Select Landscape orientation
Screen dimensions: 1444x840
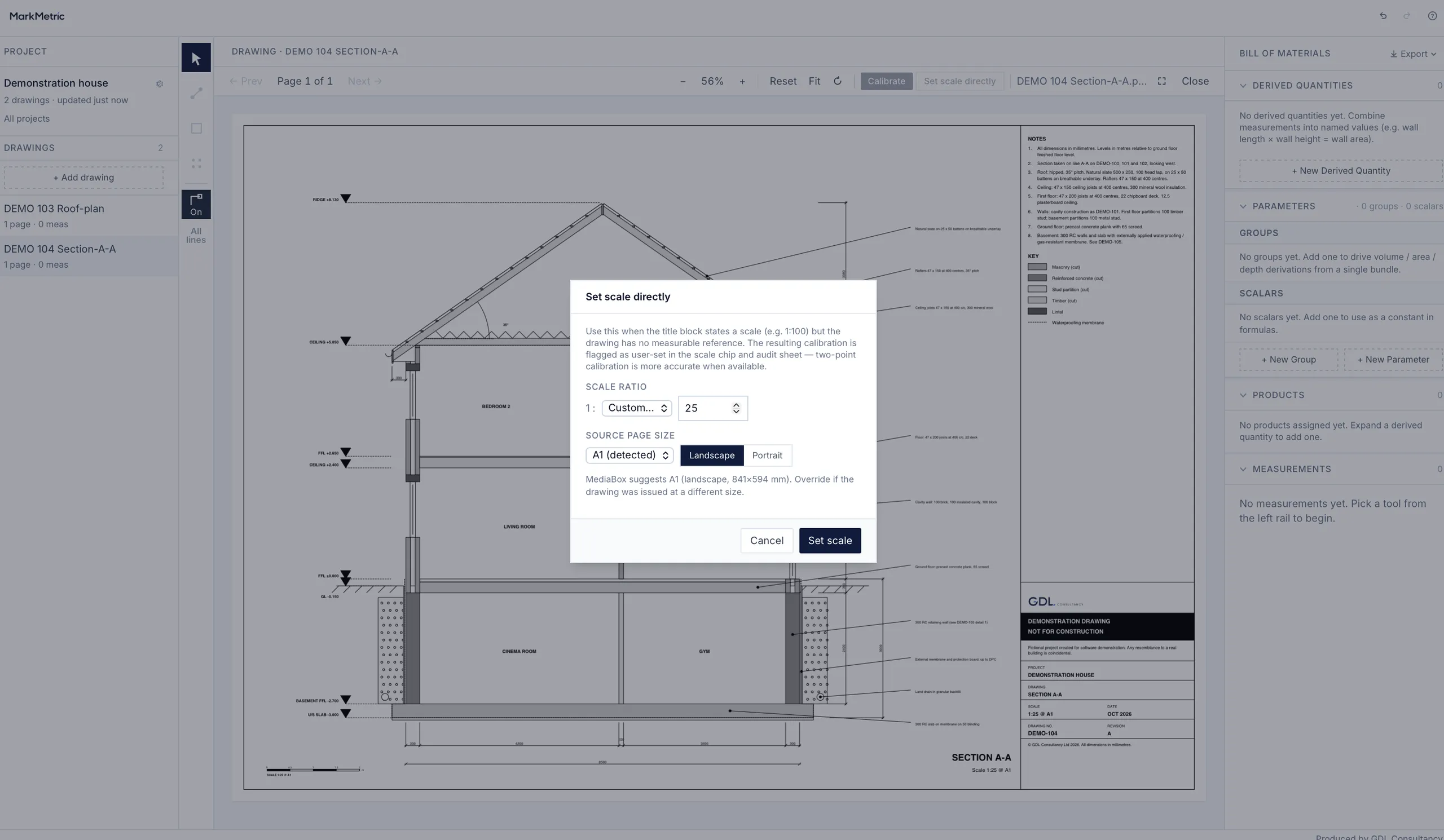tap(712, 456)
